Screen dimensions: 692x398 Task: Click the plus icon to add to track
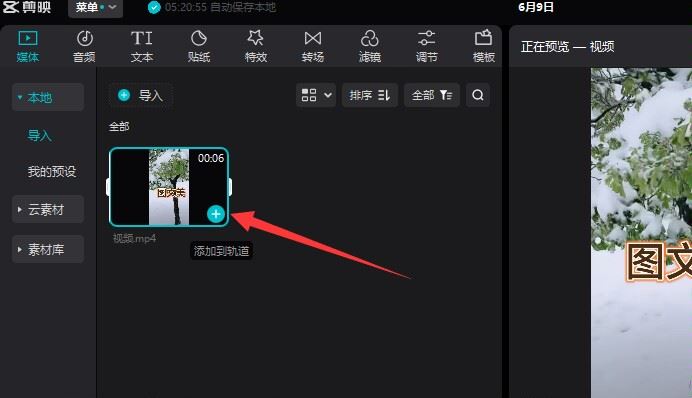tap(216, 214)
